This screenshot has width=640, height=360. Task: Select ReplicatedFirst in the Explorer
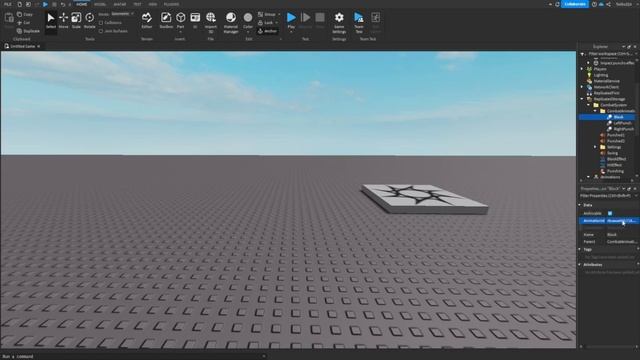(606, 93)
